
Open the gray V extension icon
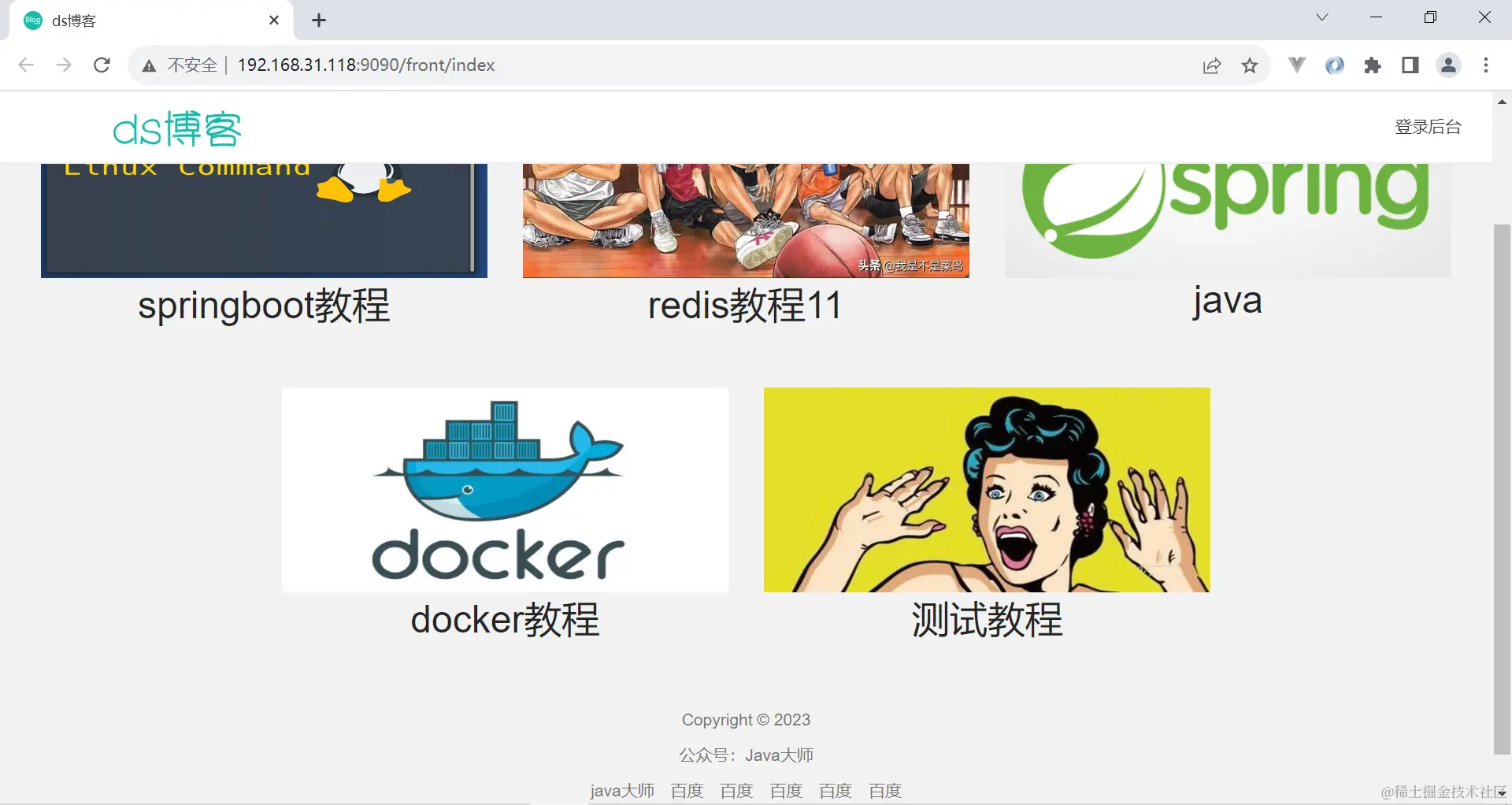(1296, 65)
